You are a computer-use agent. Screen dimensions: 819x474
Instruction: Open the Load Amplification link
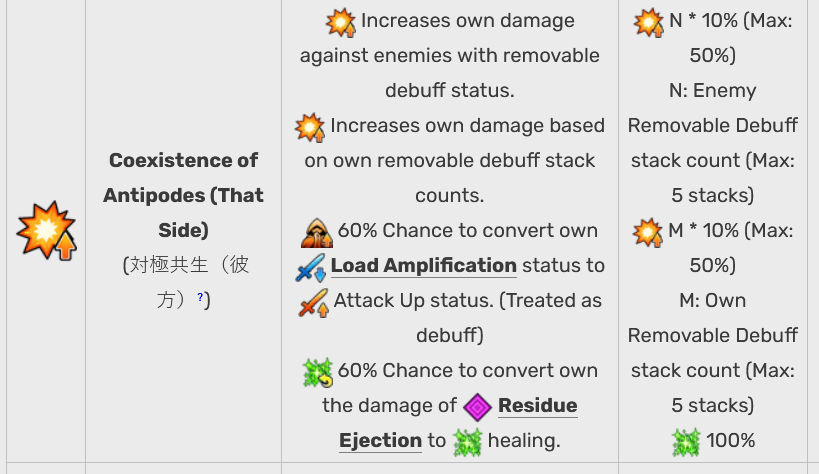(424, 265)
